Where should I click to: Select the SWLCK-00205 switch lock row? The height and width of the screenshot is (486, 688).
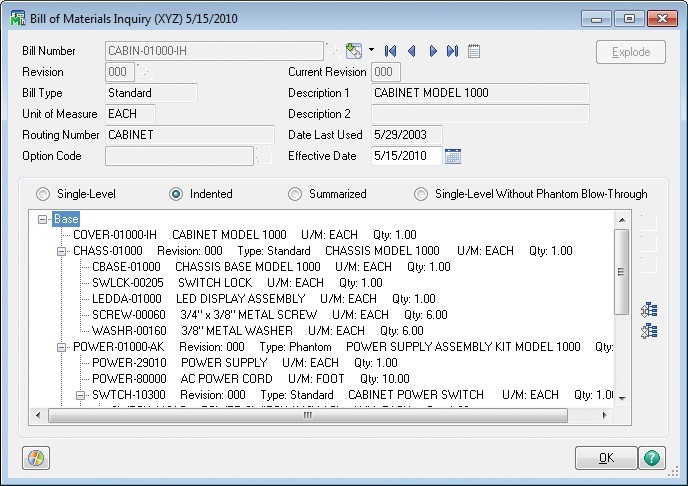[237, 283]
